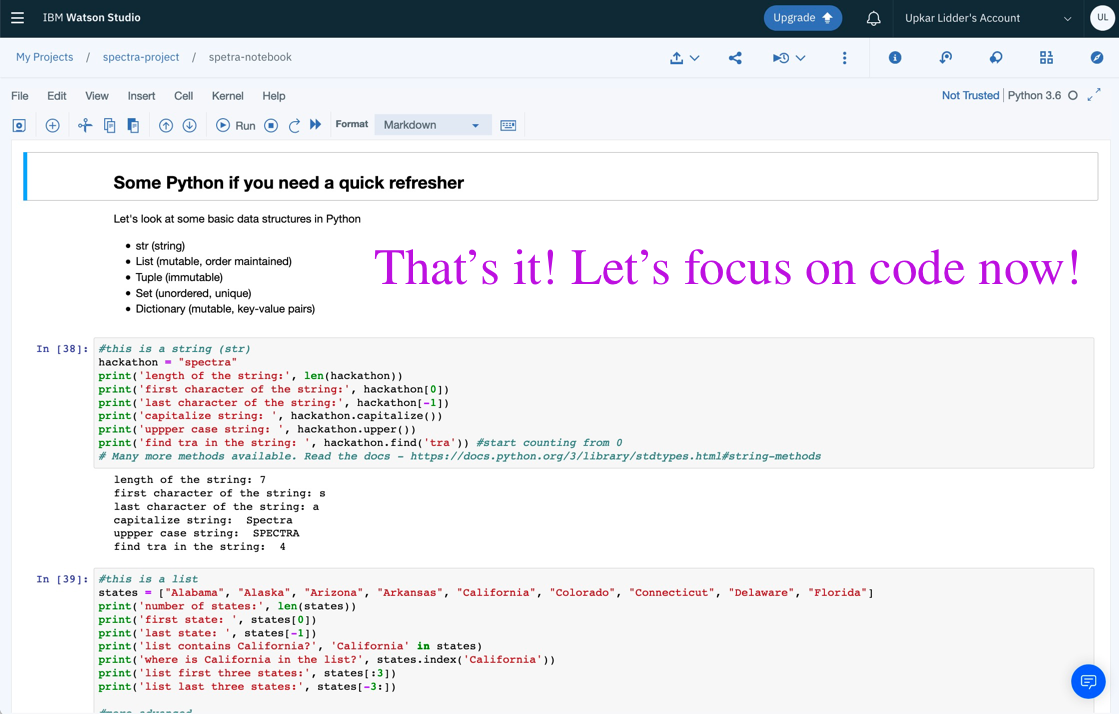
Task: Save the notebook with save icon
Action: [x=19, y=126]
